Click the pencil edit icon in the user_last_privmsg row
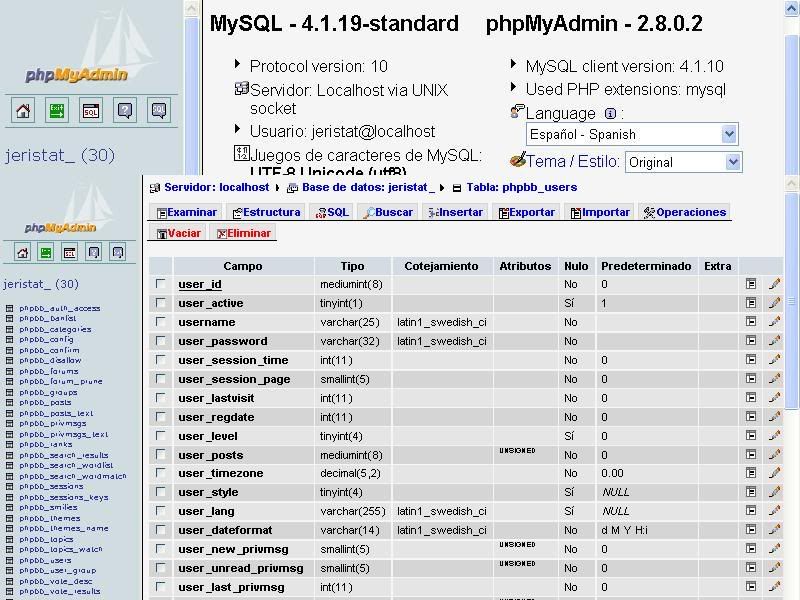 point(774,587)
